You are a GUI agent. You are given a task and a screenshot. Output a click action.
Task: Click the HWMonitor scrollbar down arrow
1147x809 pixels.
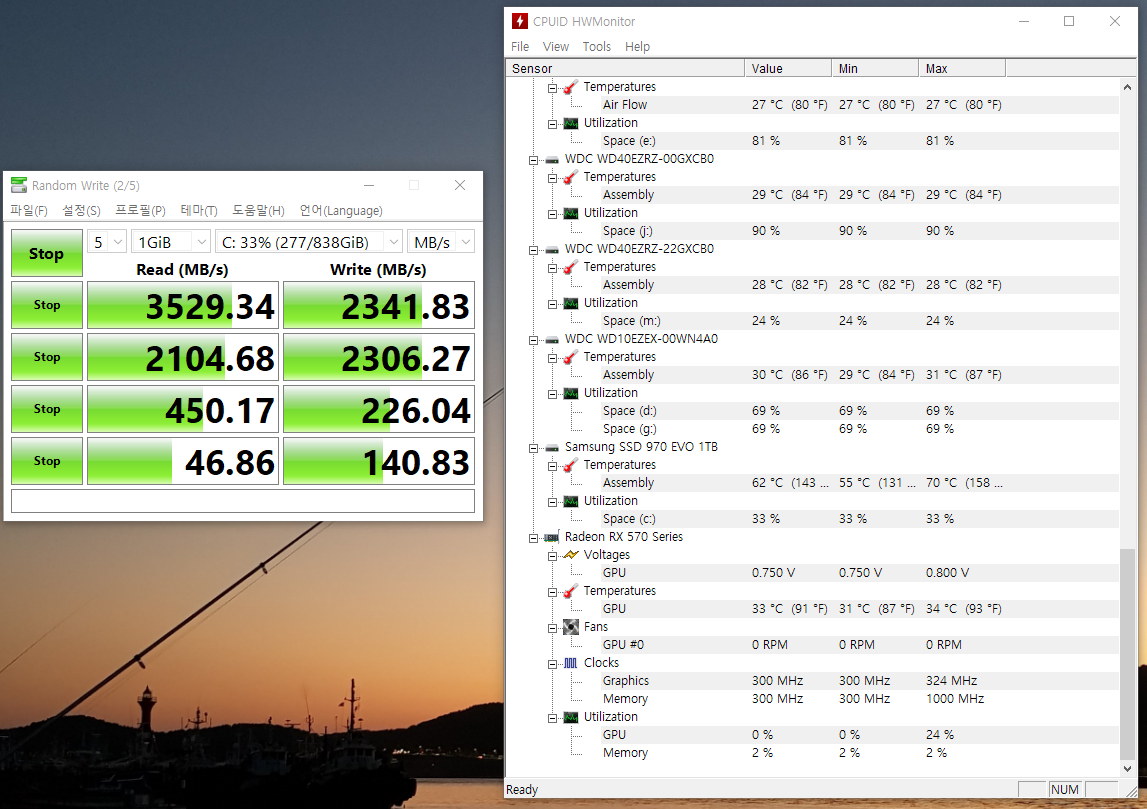[1127, 769]
